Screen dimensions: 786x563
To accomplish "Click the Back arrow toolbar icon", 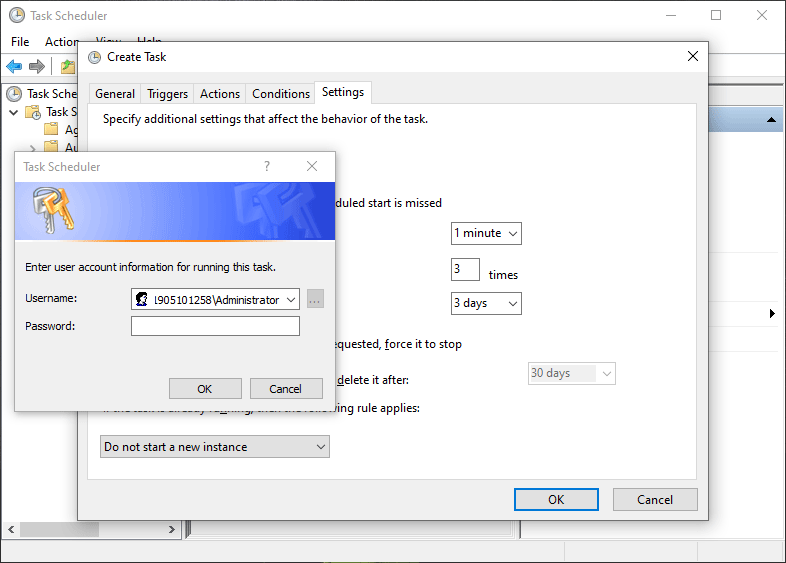I will [x=14, y=66].
